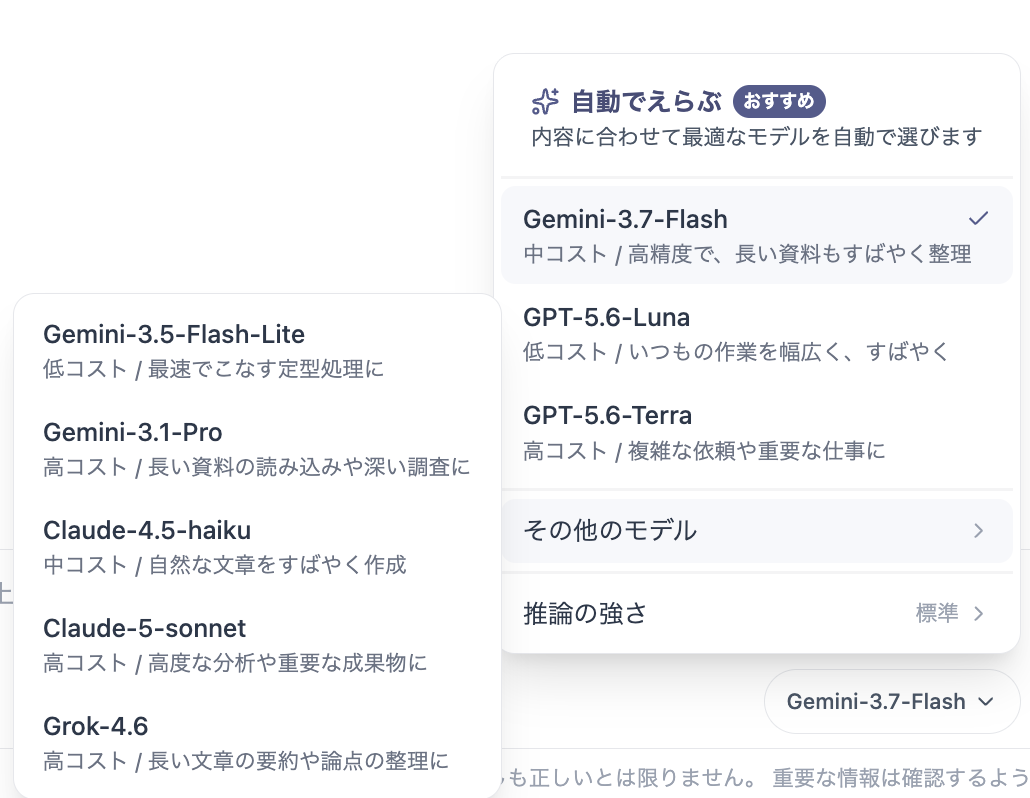Click the sparkle icon beside 自動でえらぶ
Screen dimensions: 1030x798
(x=545, y=101)
